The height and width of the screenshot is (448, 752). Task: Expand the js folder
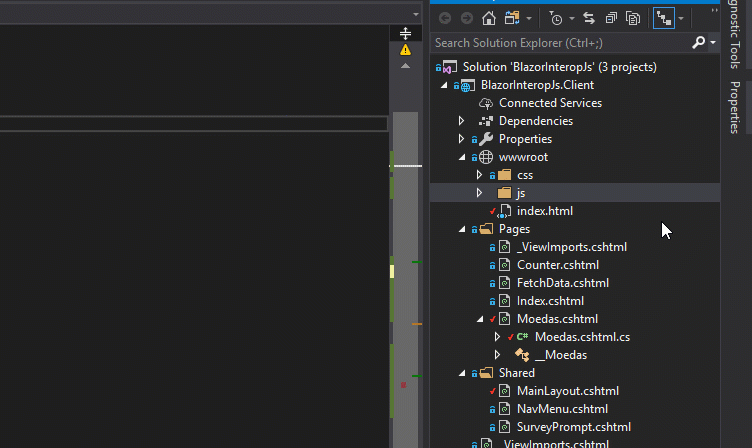coord(479,193)
